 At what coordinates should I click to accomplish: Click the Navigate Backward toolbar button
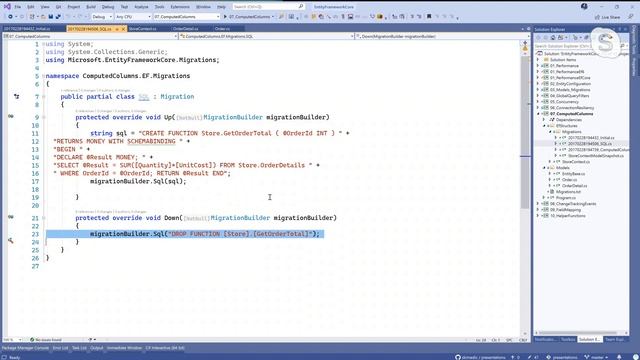coord(10,17)
